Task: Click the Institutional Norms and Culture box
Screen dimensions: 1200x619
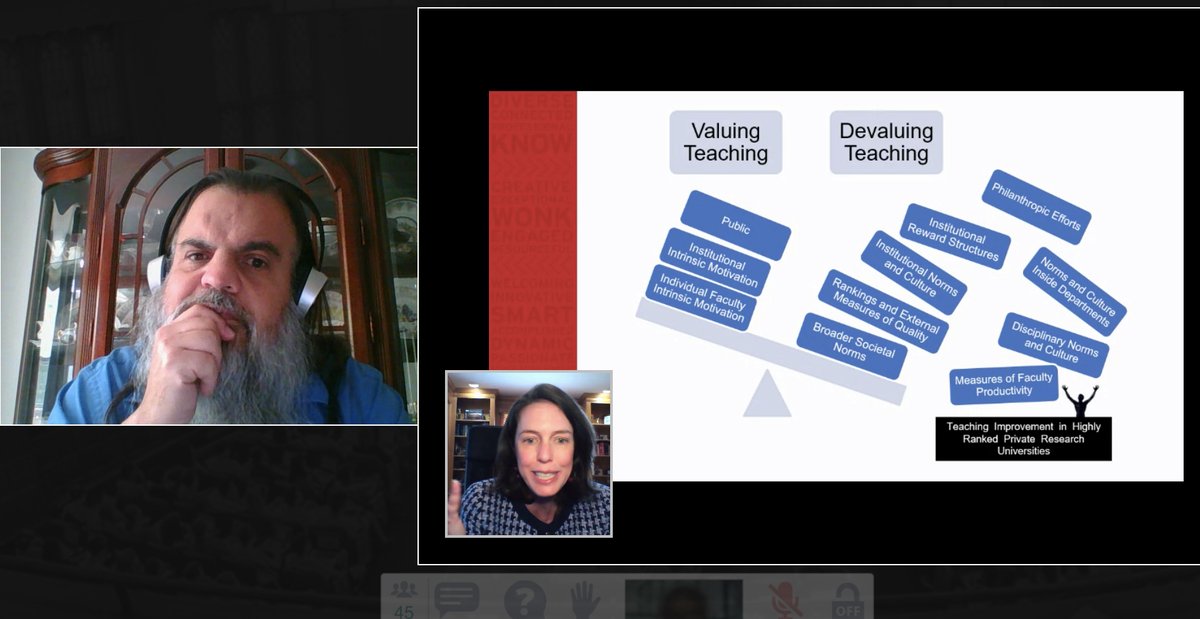Action: tap(913, 273)
